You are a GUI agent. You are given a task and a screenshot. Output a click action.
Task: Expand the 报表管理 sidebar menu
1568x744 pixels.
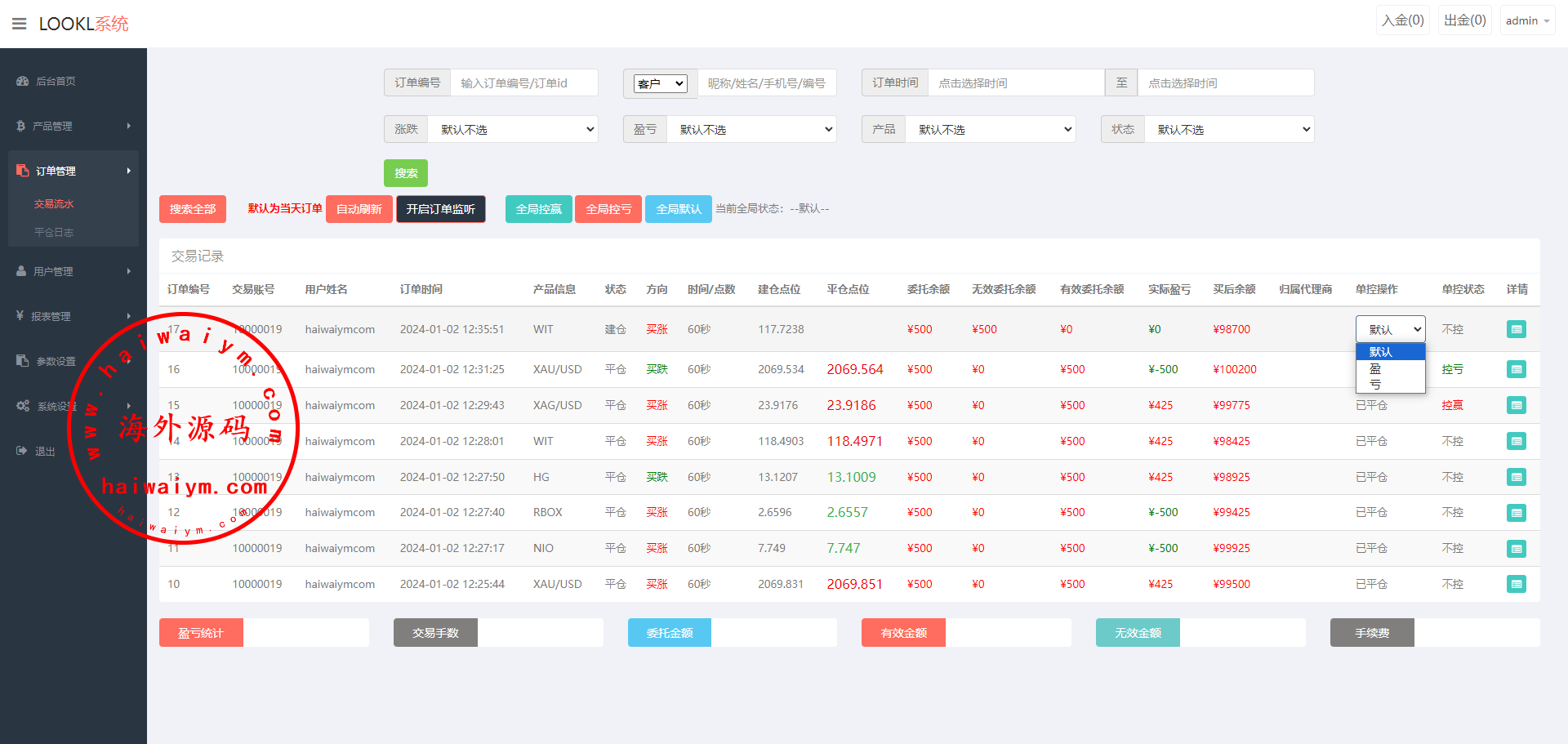click(x=73, y=316)
